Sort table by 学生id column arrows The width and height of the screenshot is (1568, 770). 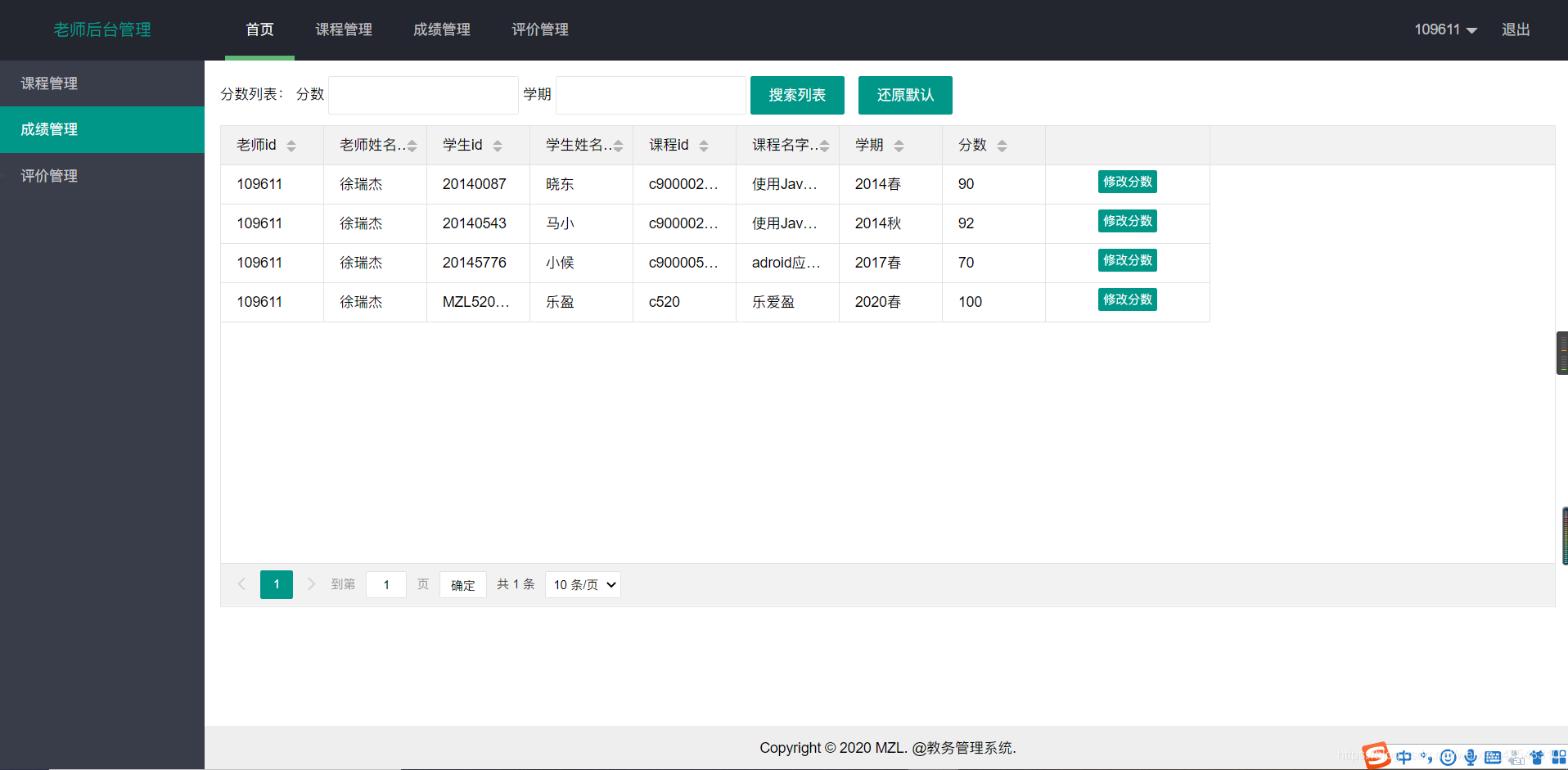coord(498,146)
